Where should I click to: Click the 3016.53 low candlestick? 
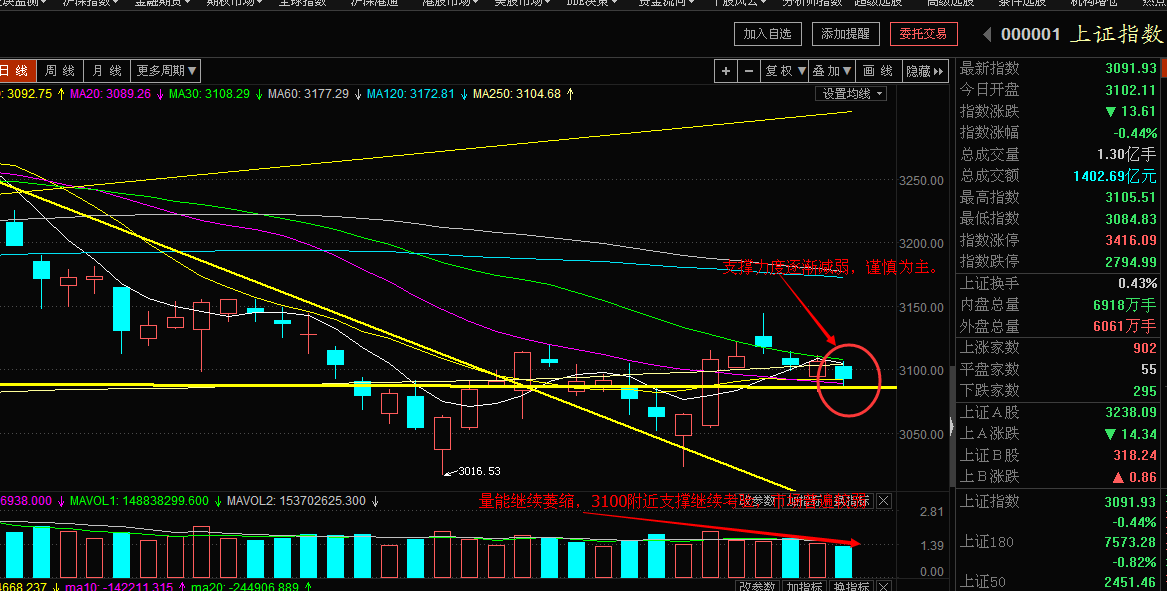tap(442, 435)
